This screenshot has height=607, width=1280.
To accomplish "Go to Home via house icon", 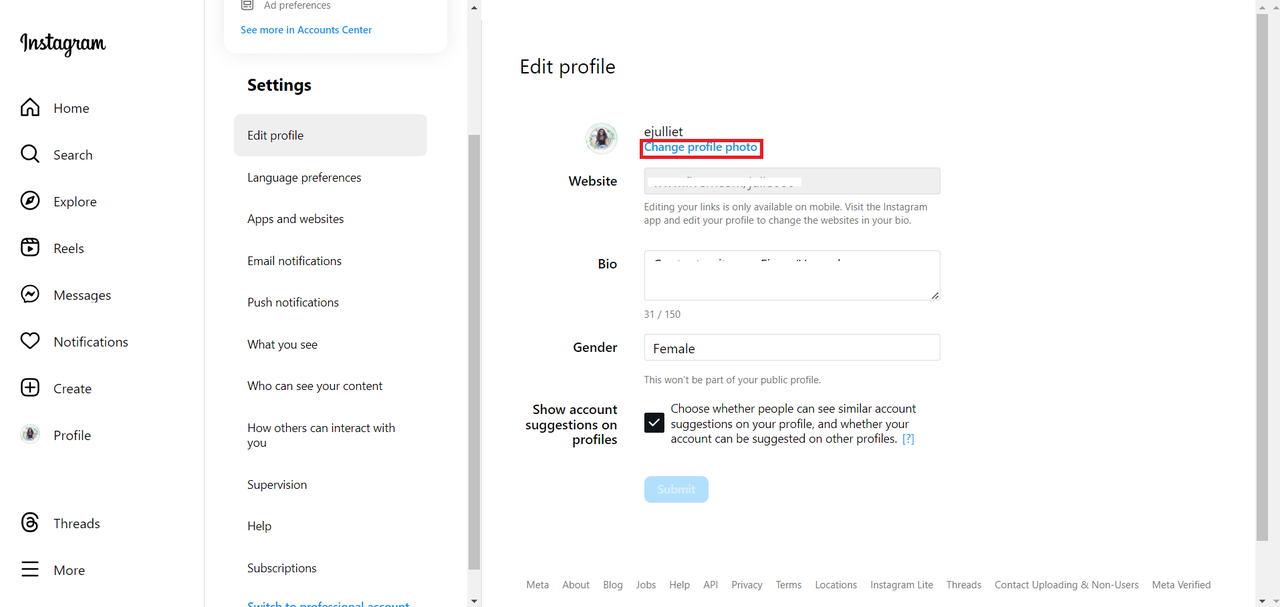I will coord(30,108).
